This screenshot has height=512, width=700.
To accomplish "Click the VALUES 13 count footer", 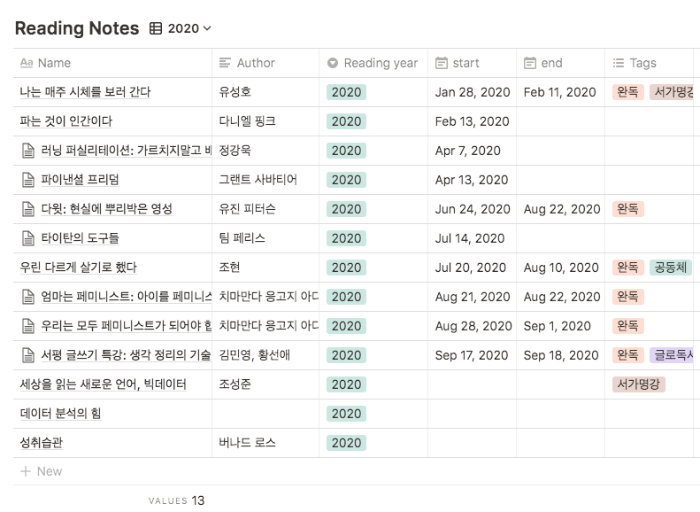I will (177, 500).
